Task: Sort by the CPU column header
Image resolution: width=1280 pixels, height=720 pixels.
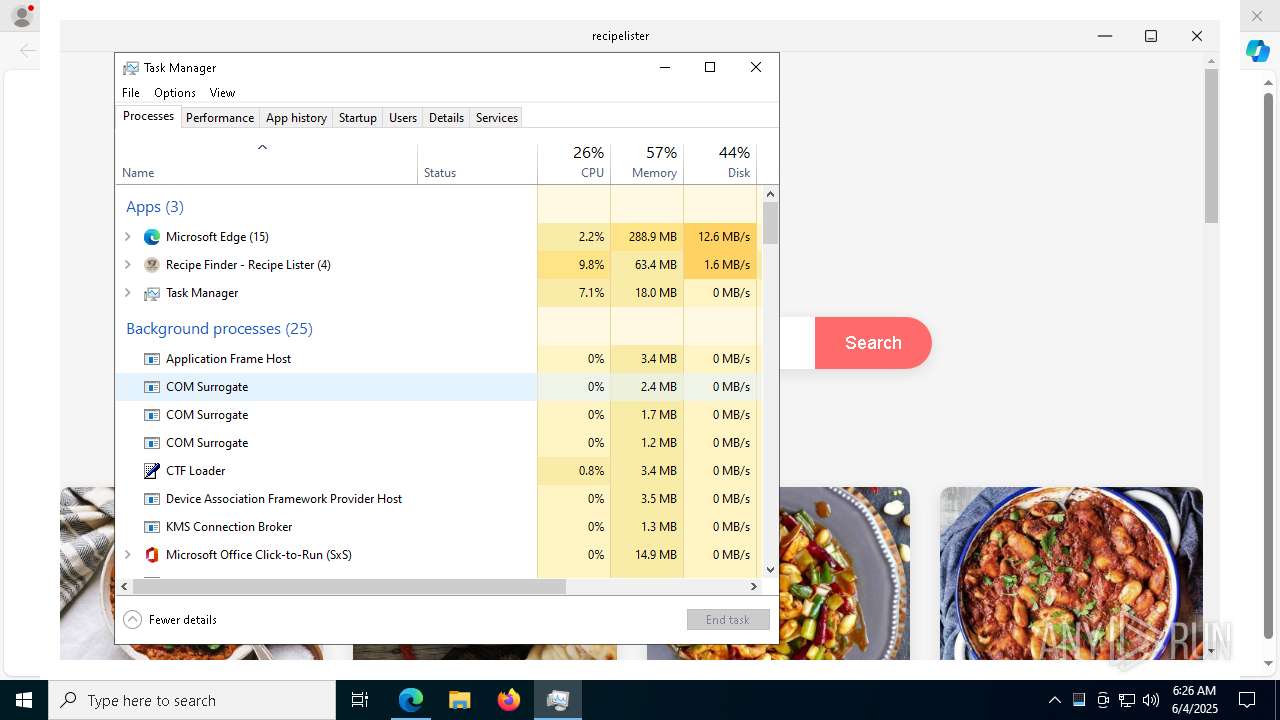Action: 574,163
